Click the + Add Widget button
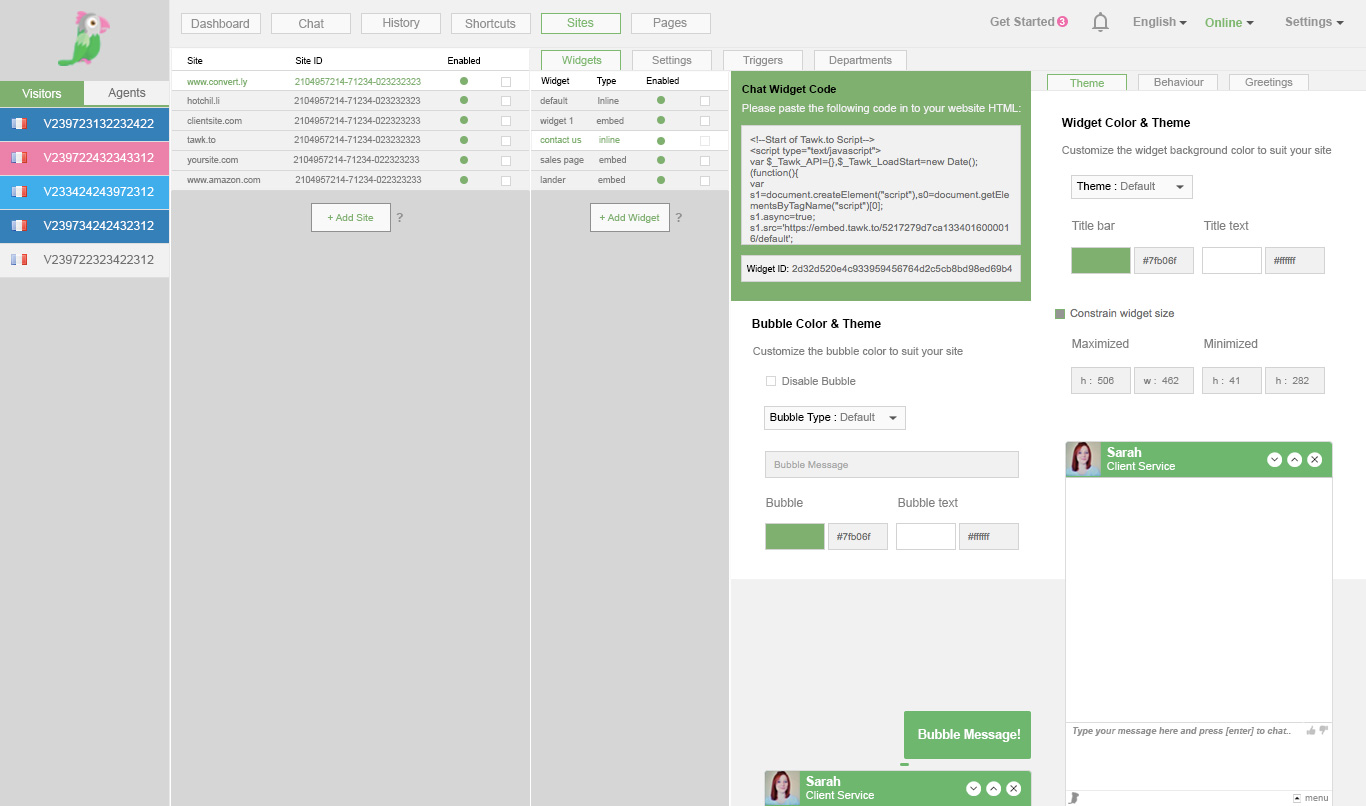 (630, 217)
